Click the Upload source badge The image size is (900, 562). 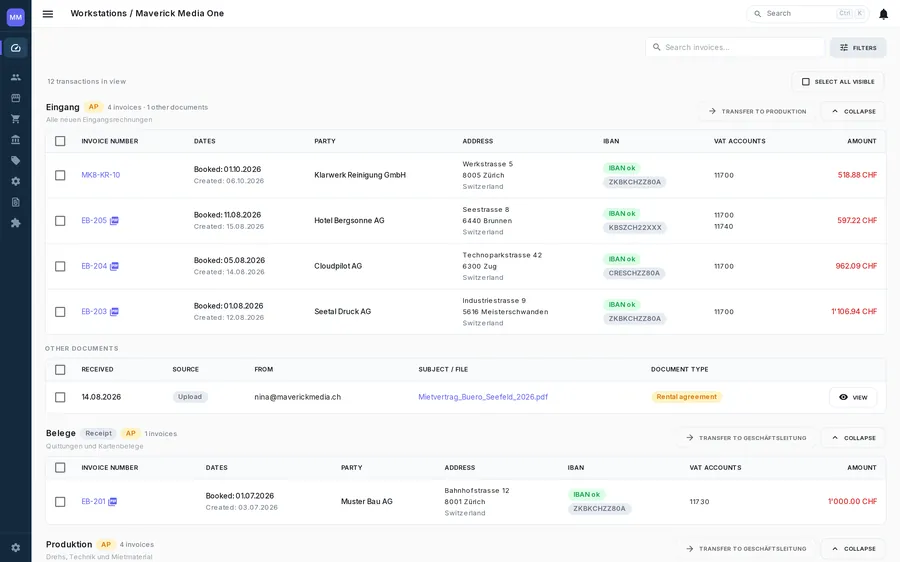190,397
